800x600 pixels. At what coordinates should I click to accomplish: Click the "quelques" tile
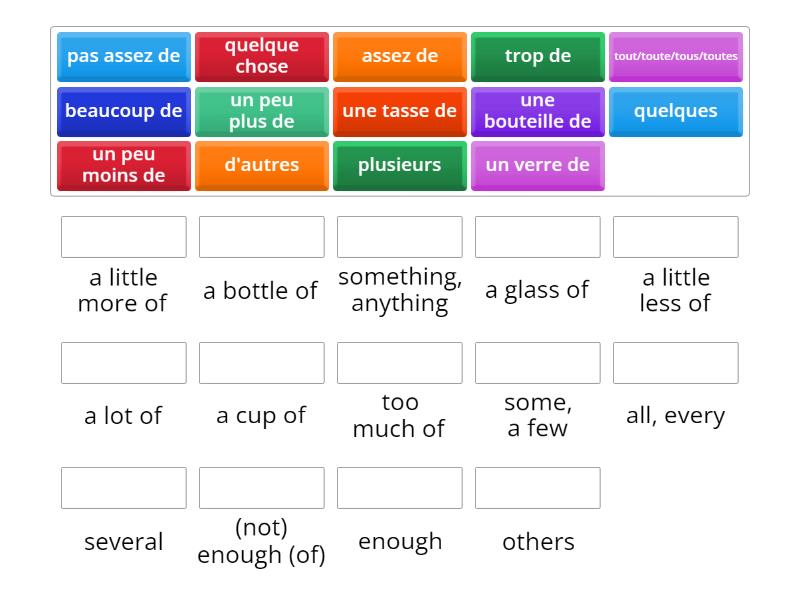click(x=676, y=111)
